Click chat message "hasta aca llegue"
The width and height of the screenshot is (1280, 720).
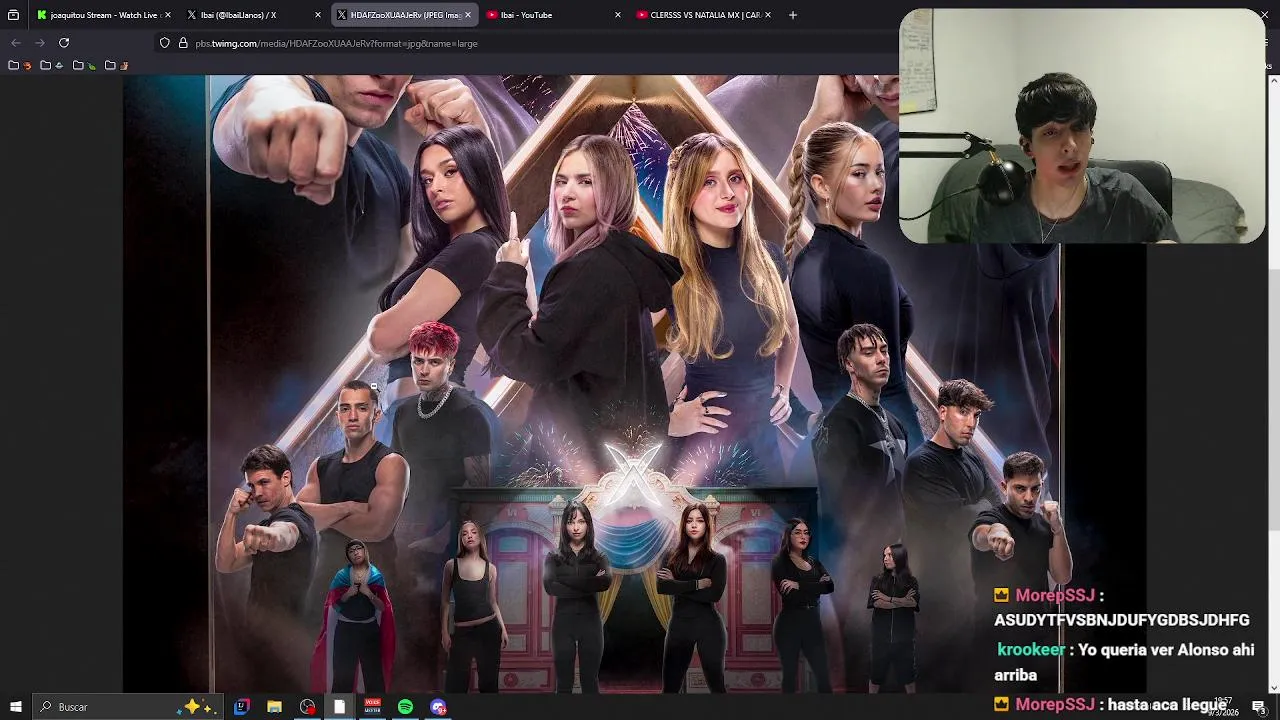click(1167, 705)
